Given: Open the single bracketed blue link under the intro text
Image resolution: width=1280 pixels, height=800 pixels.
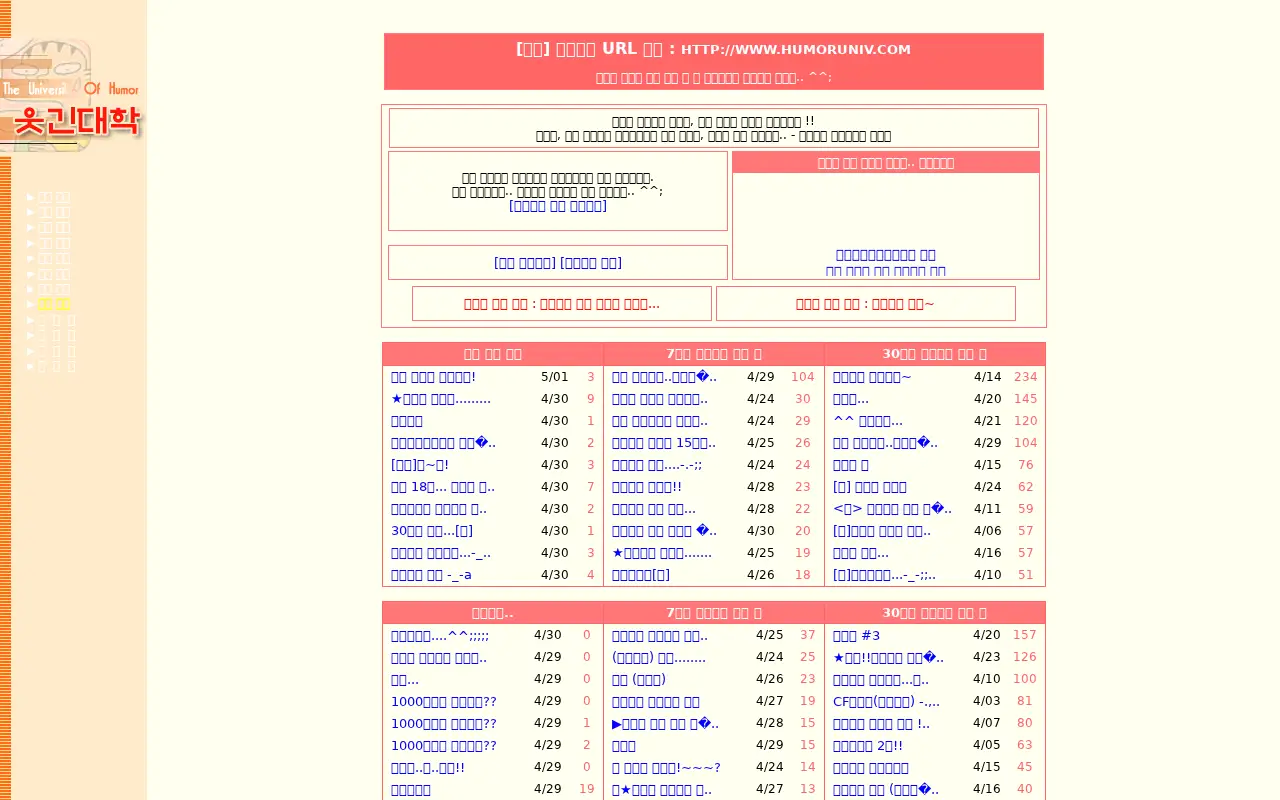Looking at the screenshot, I should pyautogui.click(x=558, y=206).
